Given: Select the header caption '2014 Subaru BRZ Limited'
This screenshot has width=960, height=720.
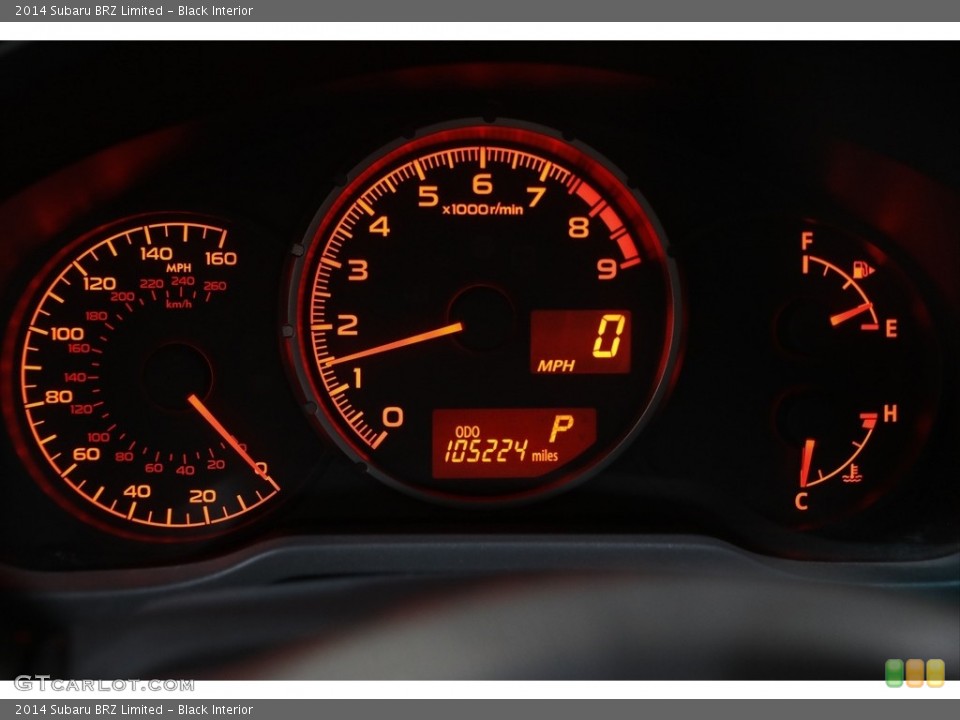Looking at the screenshot, I should pyautogui.click(x=89, y=10).
